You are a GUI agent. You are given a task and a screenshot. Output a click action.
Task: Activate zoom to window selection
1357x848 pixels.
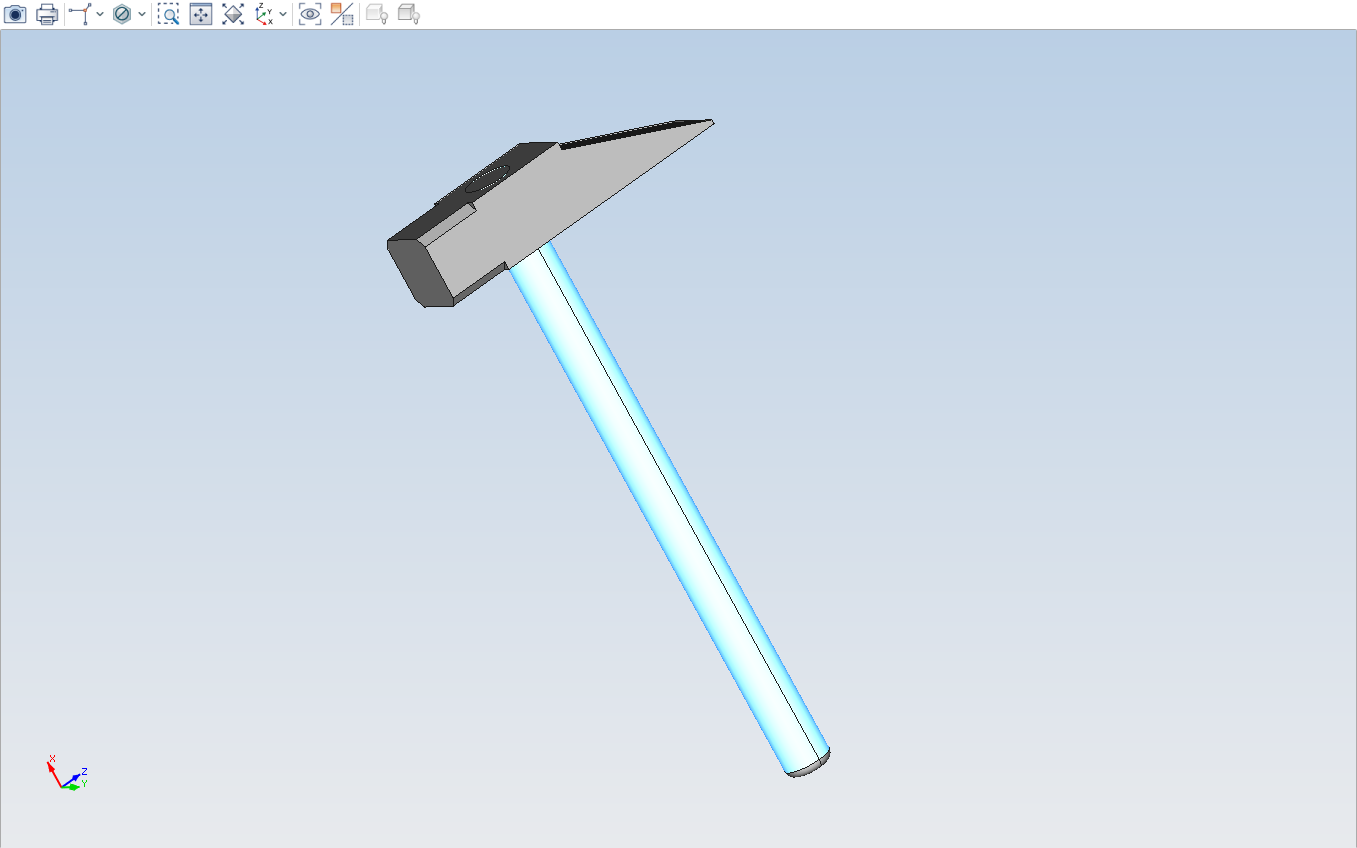(x=169, y=14)
